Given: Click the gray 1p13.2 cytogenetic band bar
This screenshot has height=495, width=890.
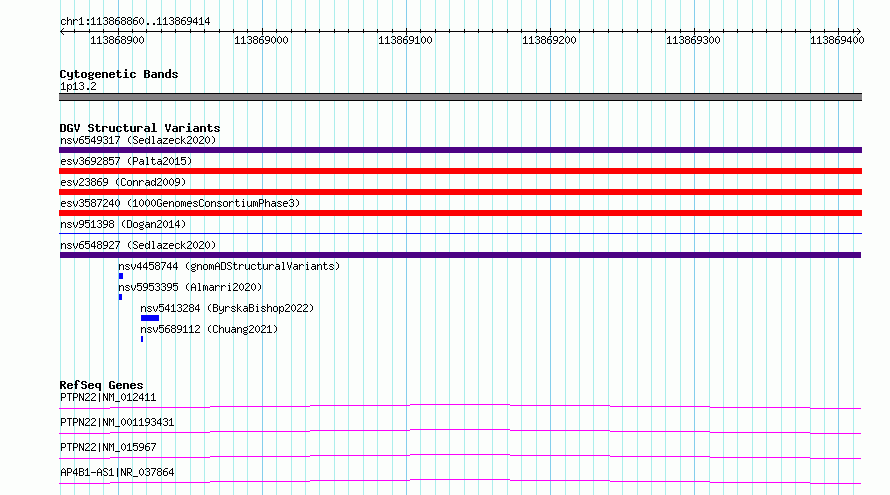Looking at the screenshot, I should pyautogui.click(x=460, y=97).
